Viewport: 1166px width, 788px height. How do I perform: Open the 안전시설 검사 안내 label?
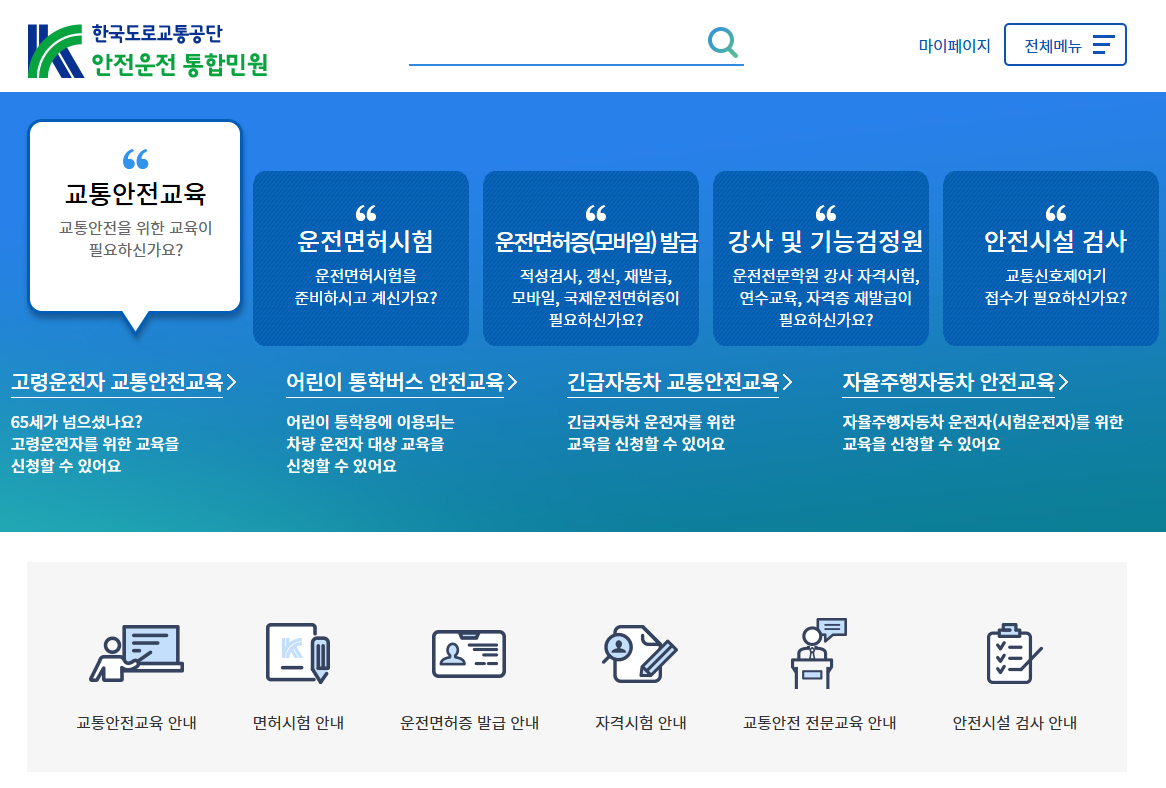click(x=1014, y=723)
